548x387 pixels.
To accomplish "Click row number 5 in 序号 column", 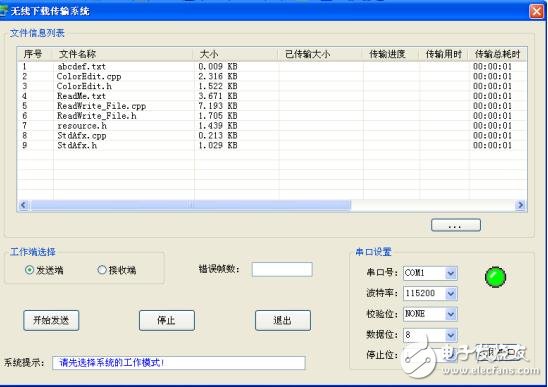I will point(24,106).
